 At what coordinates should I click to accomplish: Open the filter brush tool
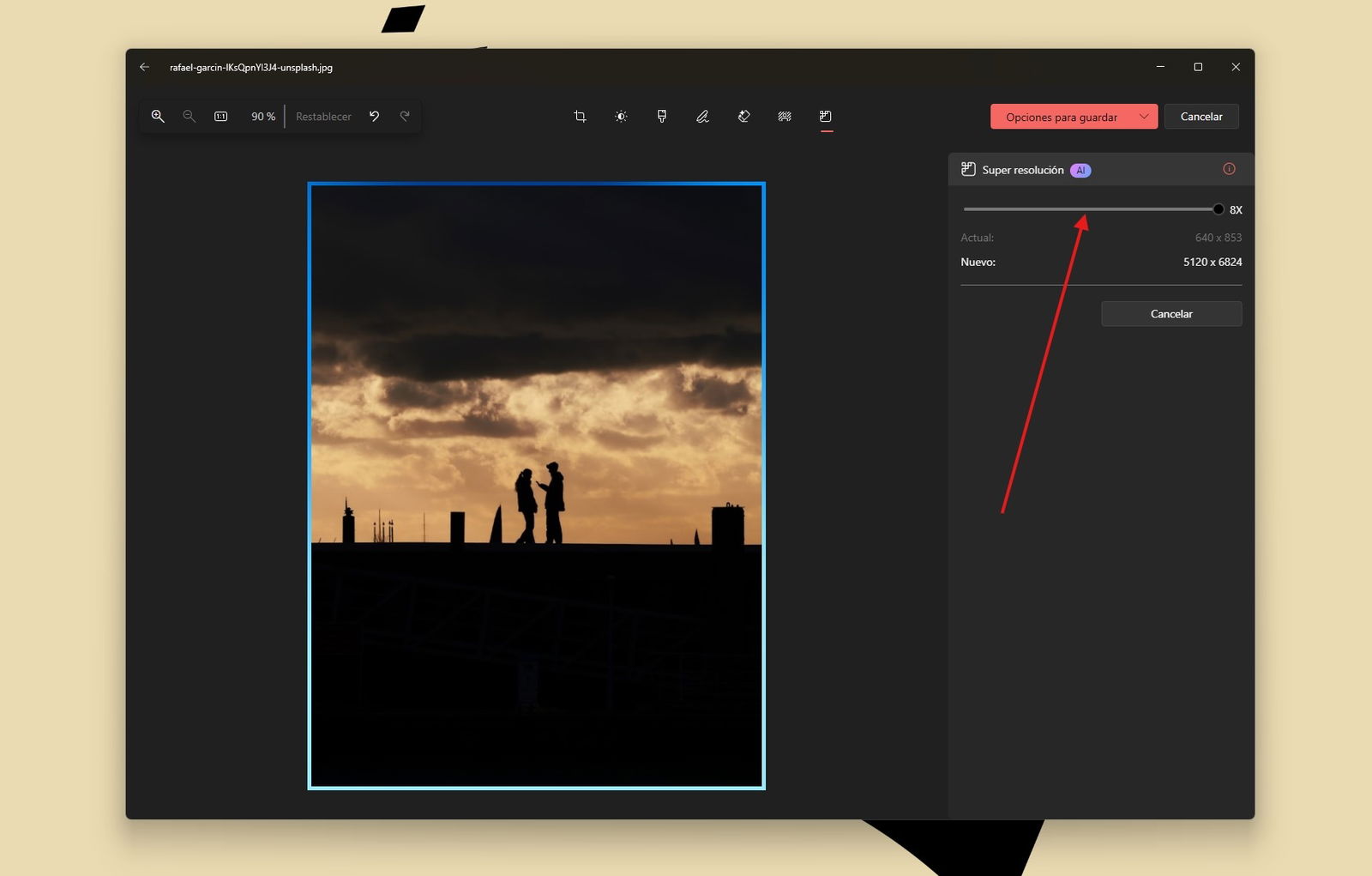tap(662, 116)
